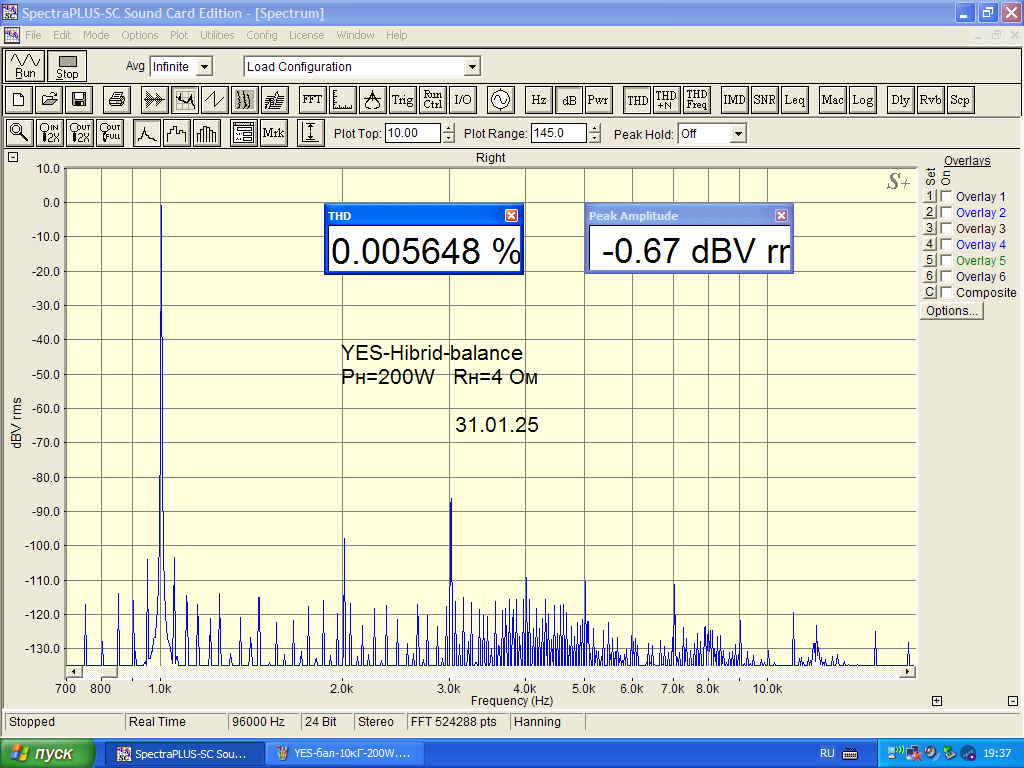Open FFT settings button
This screenshot has width=1024, height=768.
(312, 100)
